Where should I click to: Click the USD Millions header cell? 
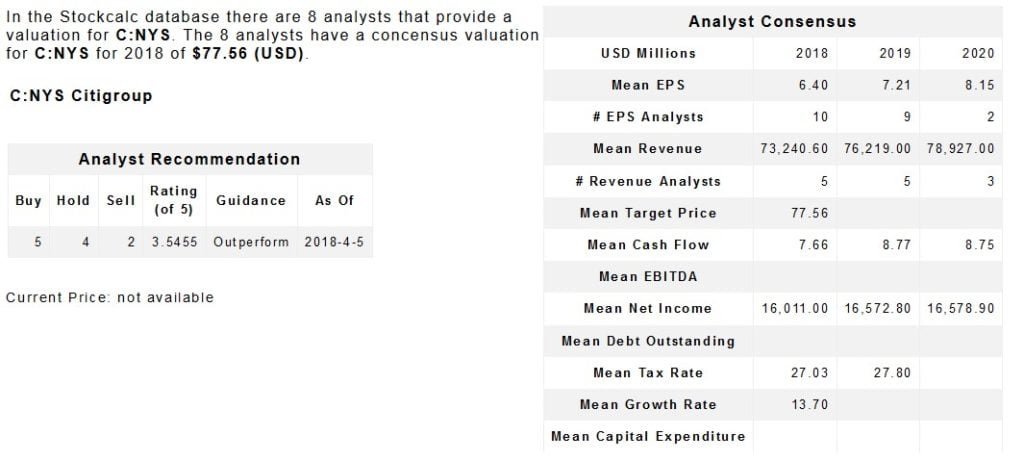pos(647,53)
